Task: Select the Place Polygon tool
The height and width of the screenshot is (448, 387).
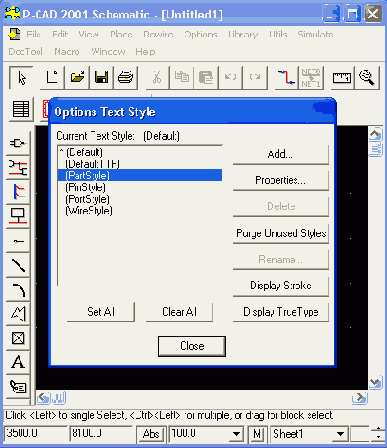Action: coord(18,314)
